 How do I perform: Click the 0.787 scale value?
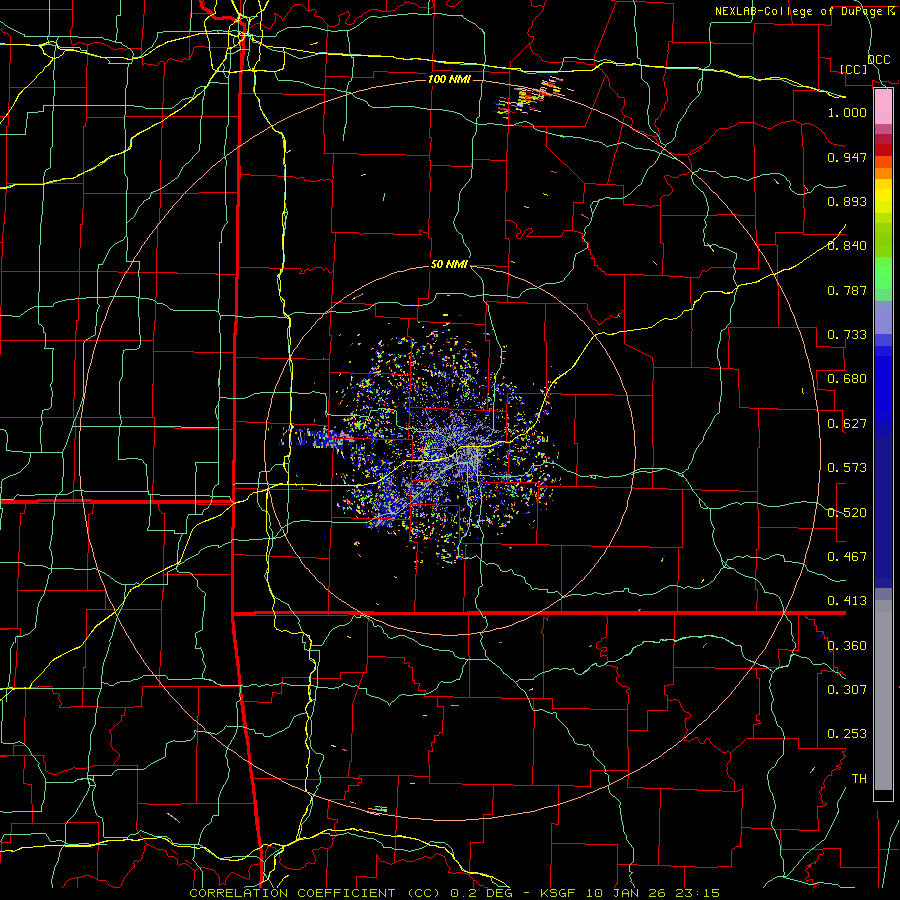pos(847,290)
